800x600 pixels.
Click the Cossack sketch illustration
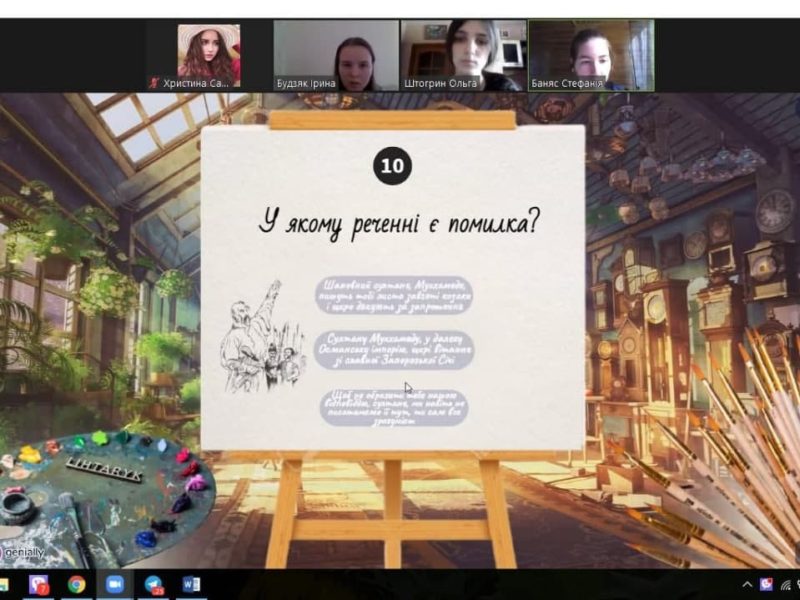(x=263, y=340)
